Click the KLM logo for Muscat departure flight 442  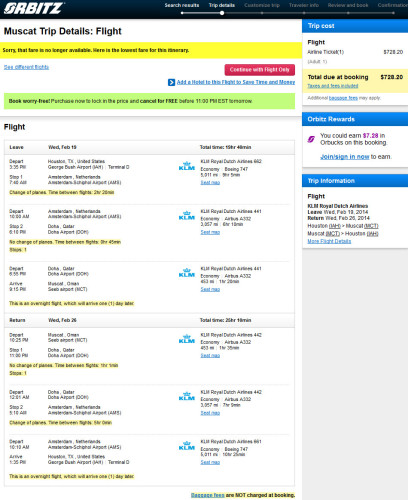187,339
